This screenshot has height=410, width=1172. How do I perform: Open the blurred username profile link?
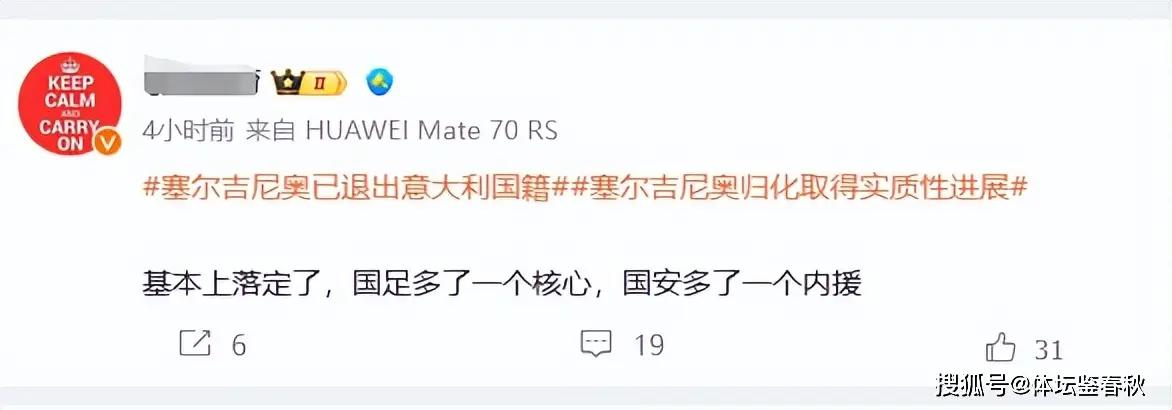coord(200,78)
